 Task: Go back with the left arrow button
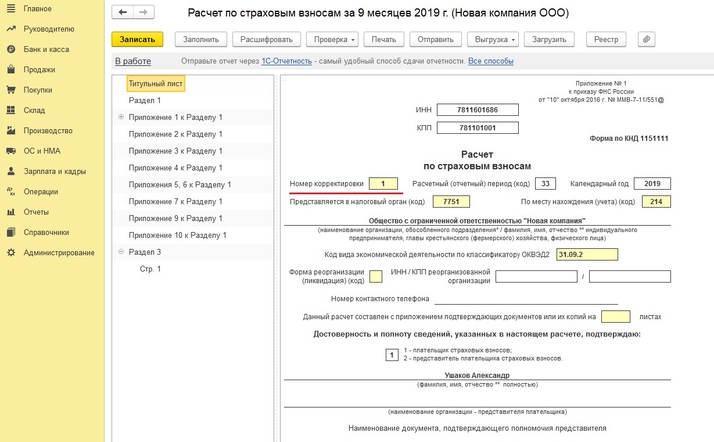[x=122, y=12]
